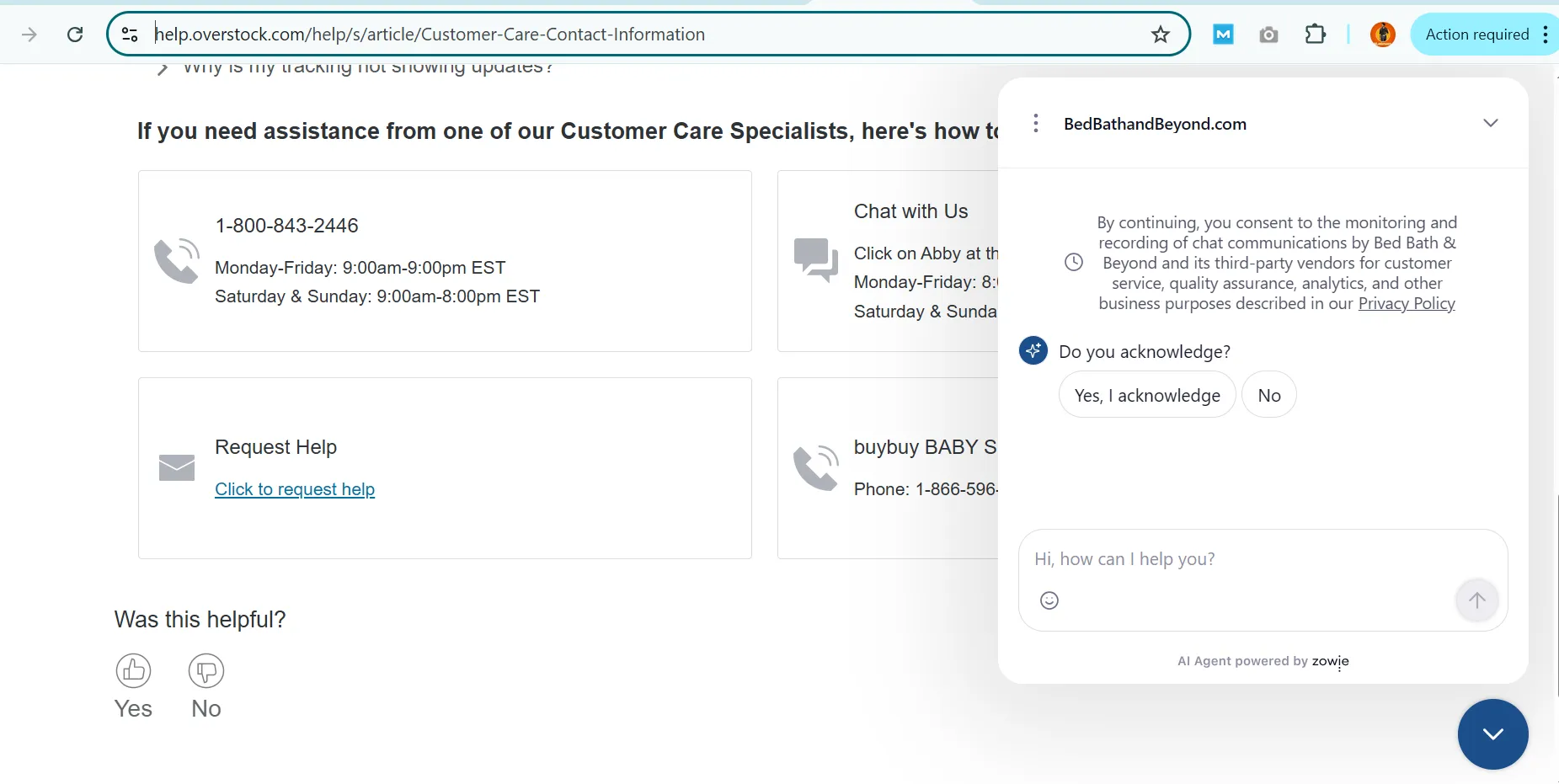Rate the article helpful with thumbs up
The height and width of the screenshot is (784, 1559).
point(133,671)
